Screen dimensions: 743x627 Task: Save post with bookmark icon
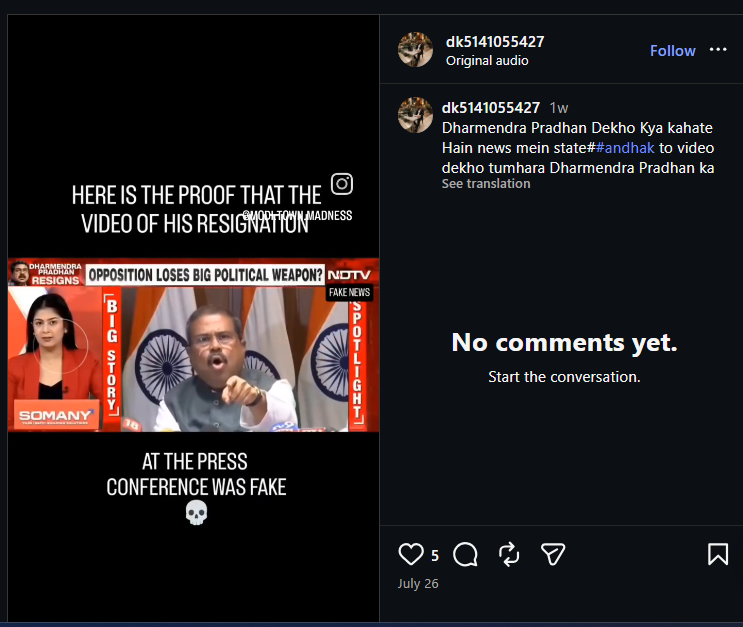[x=718, y=554]
